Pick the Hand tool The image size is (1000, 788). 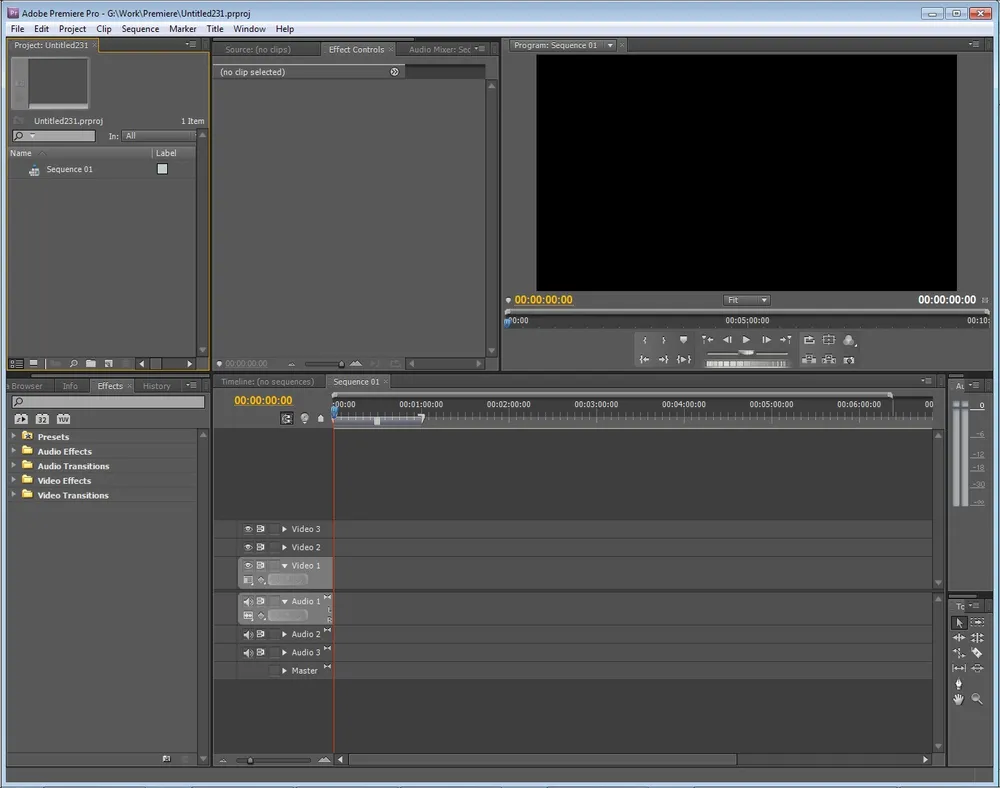(959, 699)
